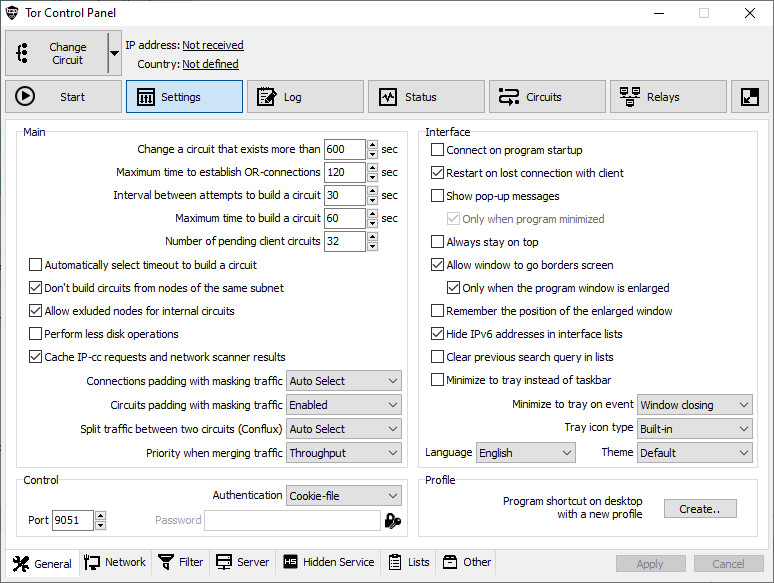Switch to the Other settings tab

[x=466, y=562]
